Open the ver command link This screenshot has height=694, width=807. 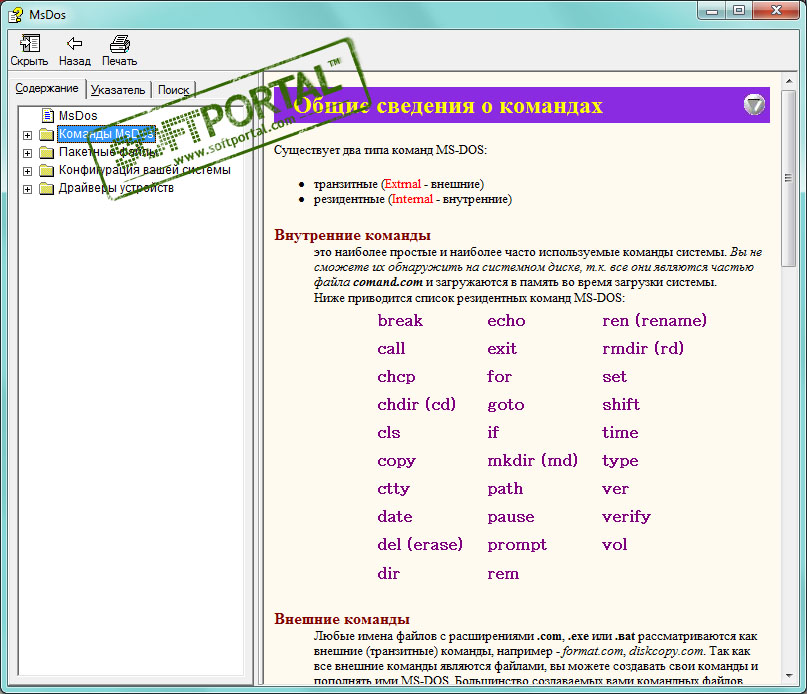616,489
